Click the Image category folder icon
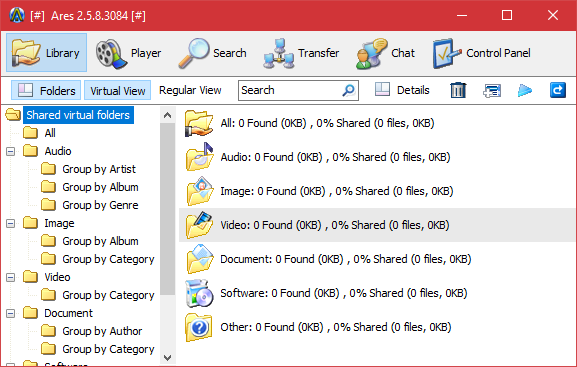The width and height of the screenshot is (577, 367). coord(199,191)
